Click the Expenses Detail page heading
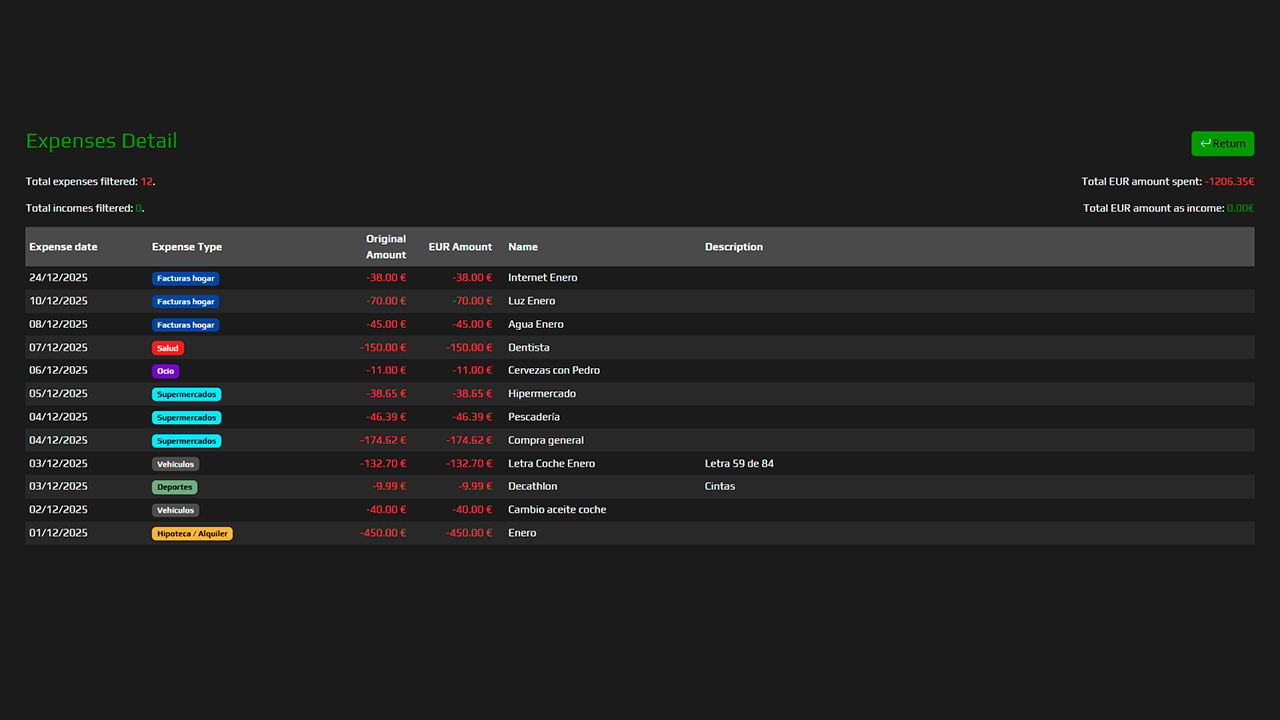Screen dimensions: 1280x720 click(x=101, y=141)
